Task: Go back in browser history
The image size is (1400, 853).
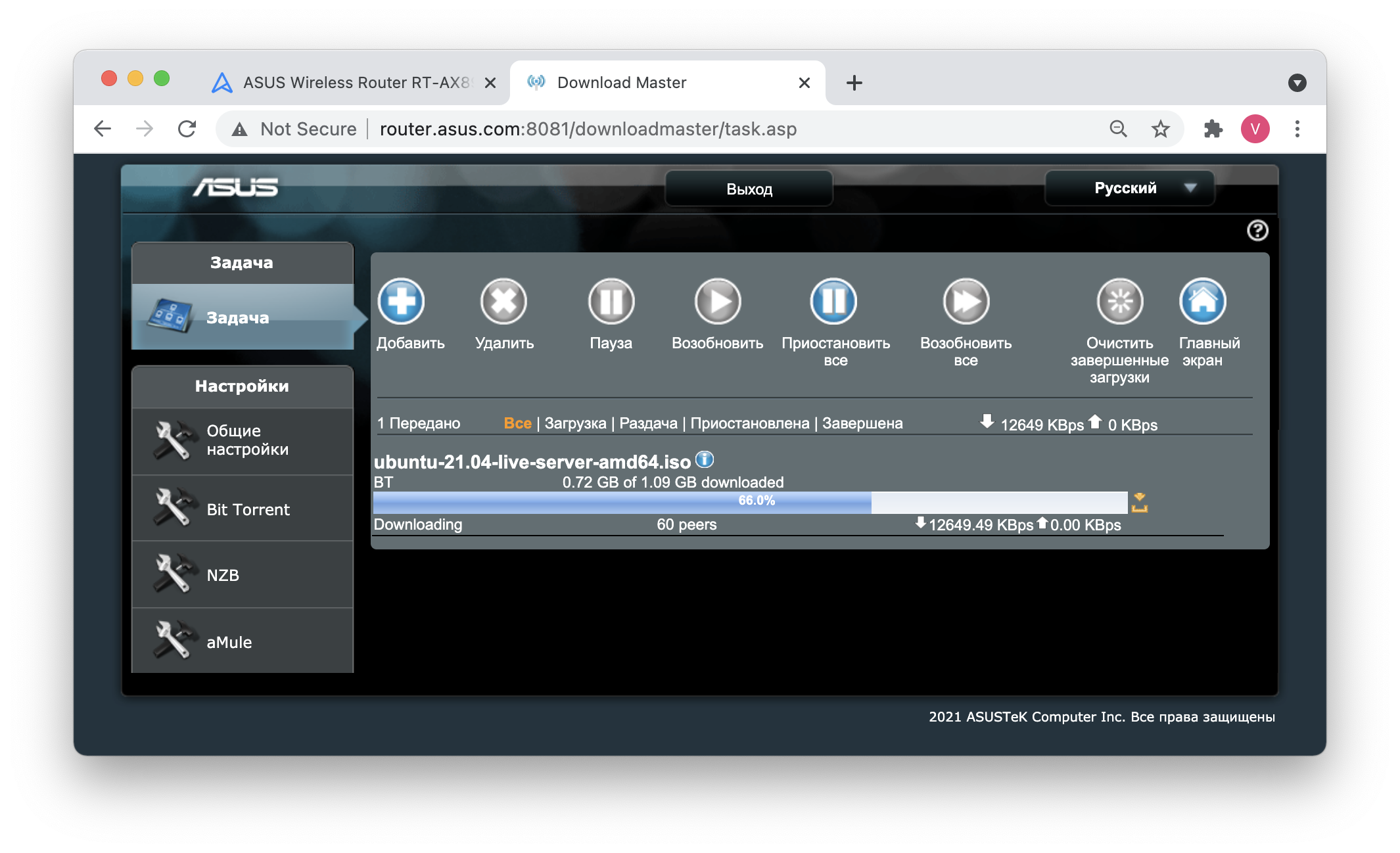Action: point(103,129)
